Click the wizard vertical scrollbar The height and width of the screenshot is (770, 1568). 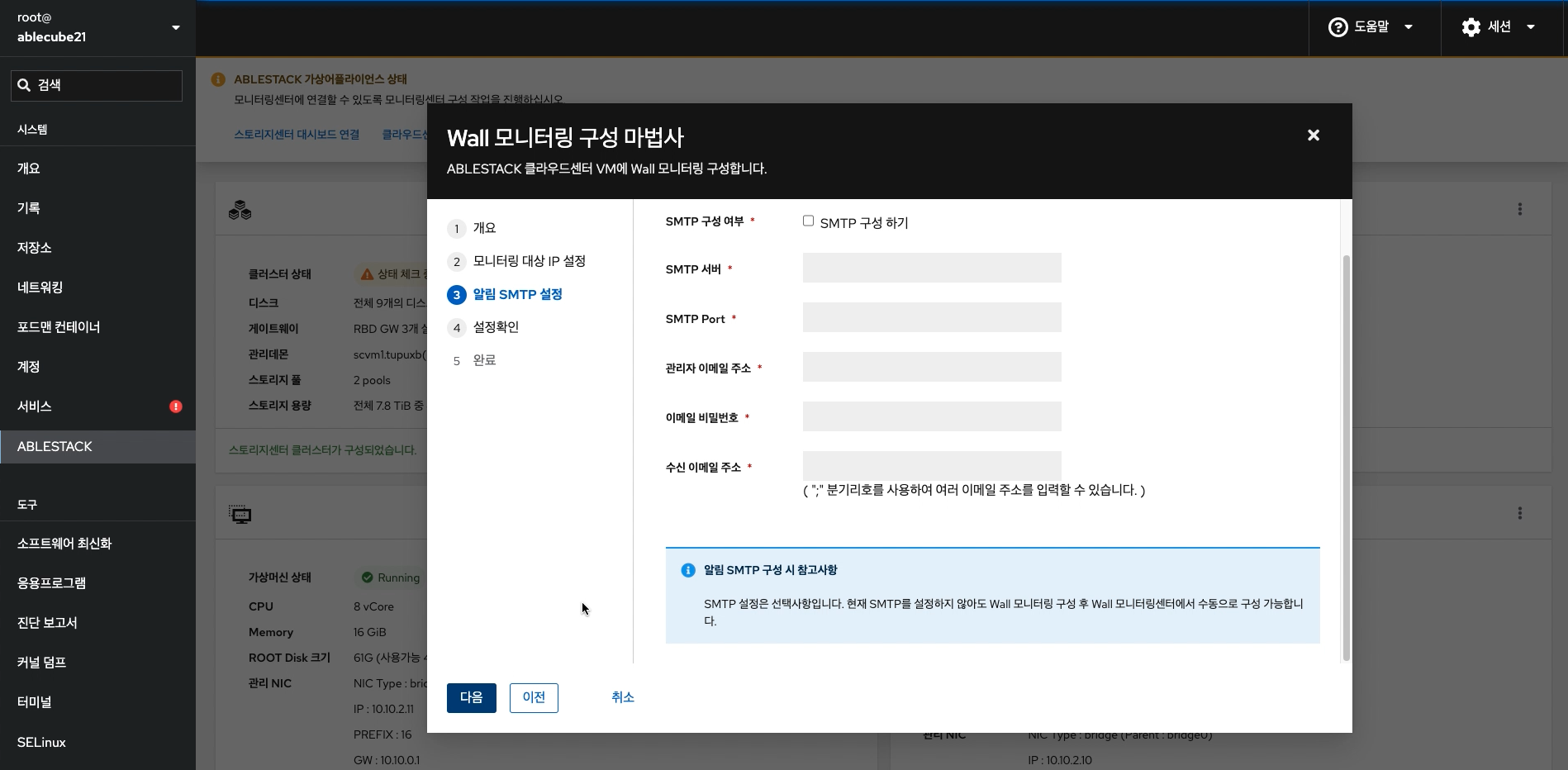1346,458
